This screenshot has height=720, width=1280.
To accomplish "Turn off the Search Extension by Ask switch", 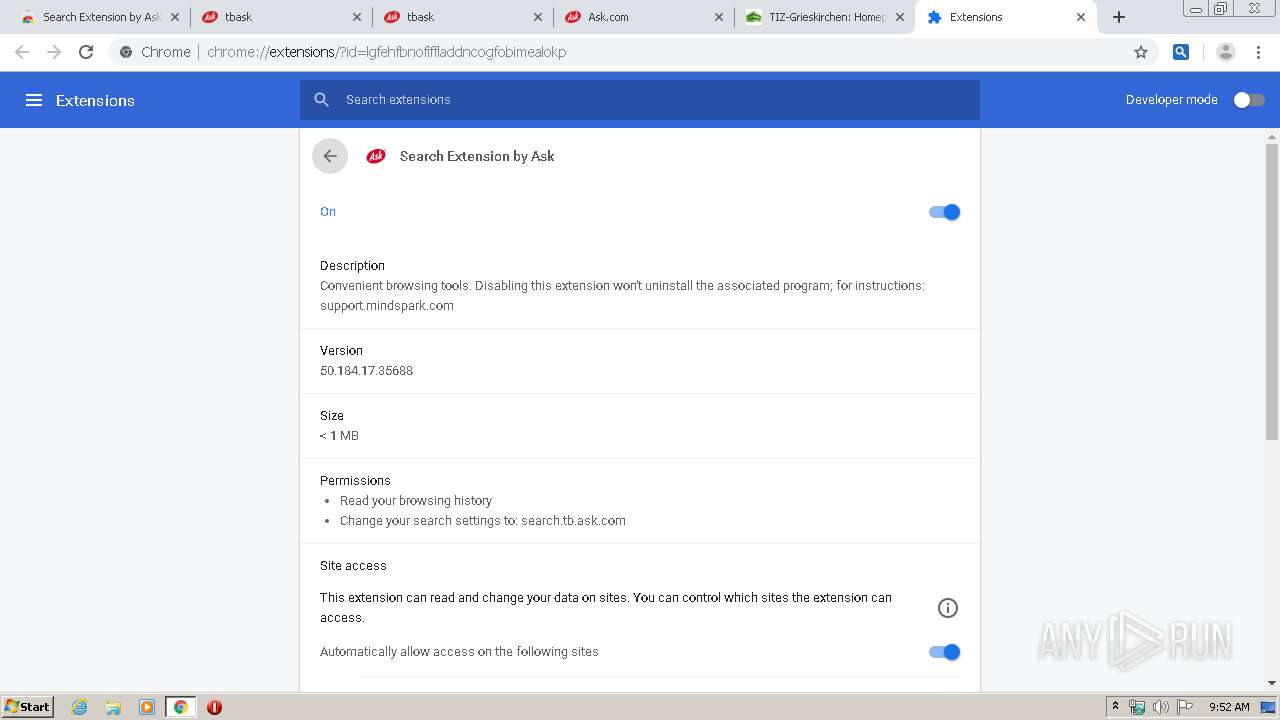I will click(x=944, y=212).
